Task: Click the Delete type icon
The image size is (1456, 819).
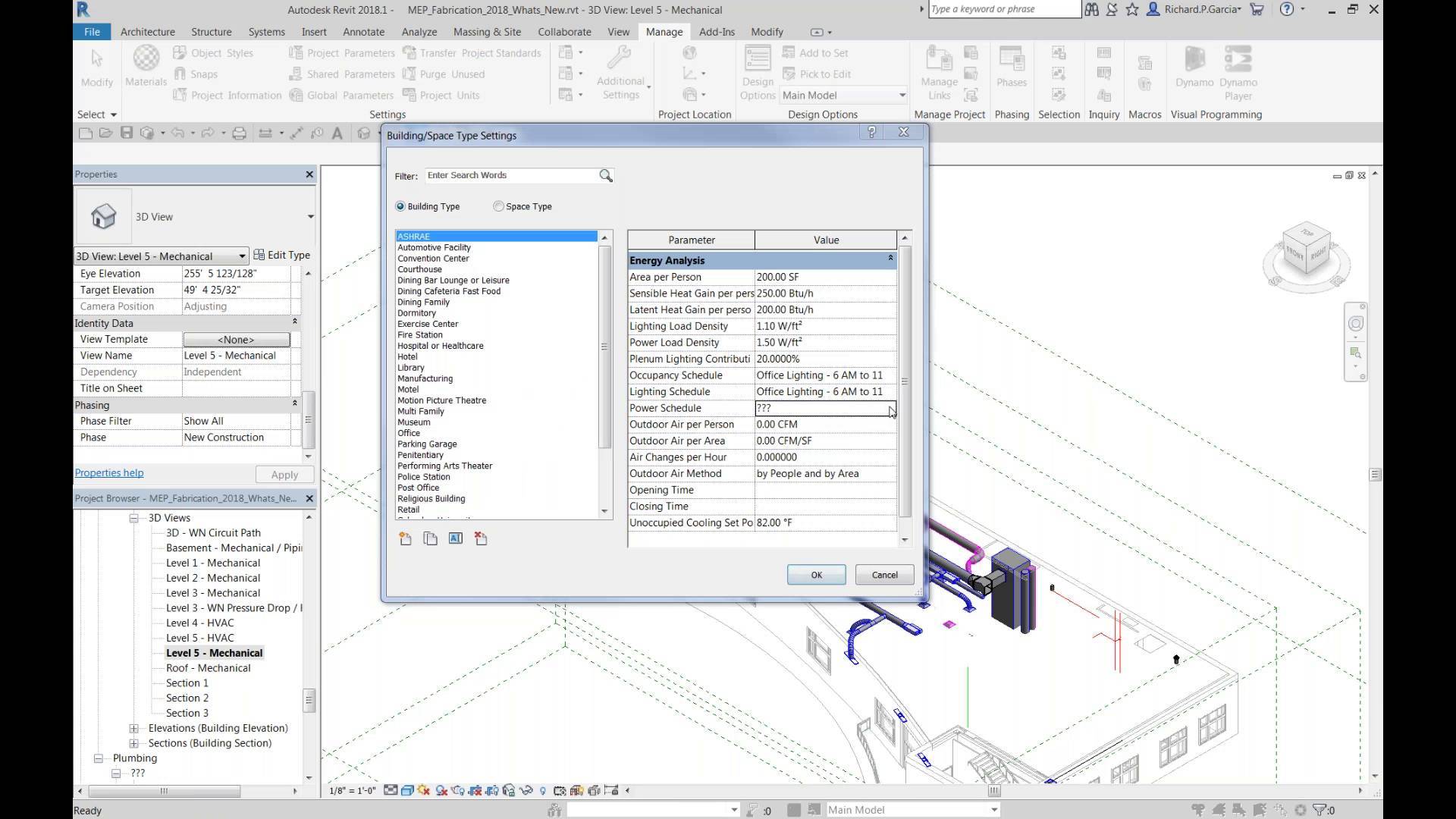Action: (481, 538)
